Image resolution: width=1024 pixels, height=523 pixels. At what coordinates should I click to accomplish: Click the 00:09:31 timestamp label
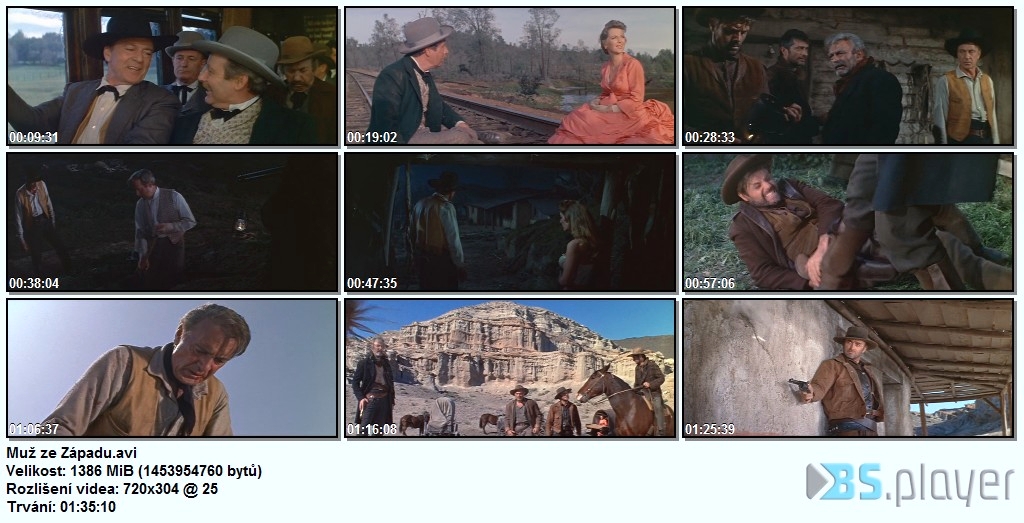point(34,137)
